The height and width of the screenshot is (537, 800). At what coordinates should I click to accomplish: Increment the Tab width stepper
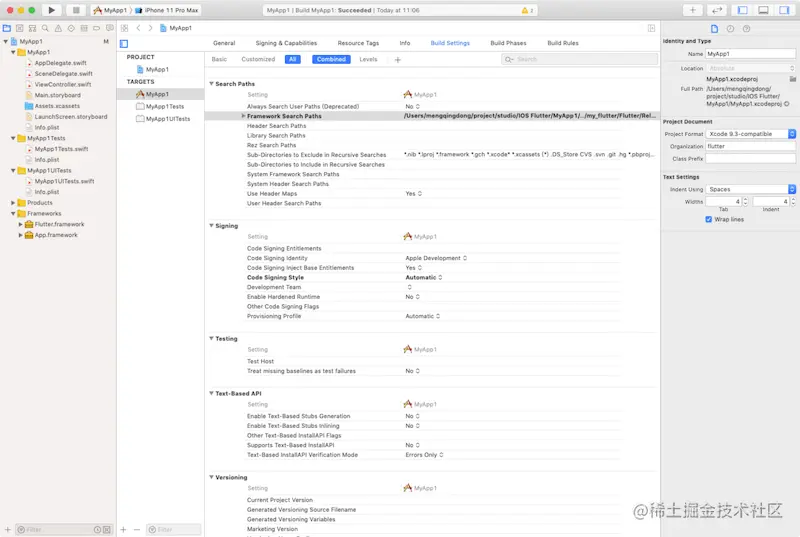pyautogui.click(x=745, y=199)
